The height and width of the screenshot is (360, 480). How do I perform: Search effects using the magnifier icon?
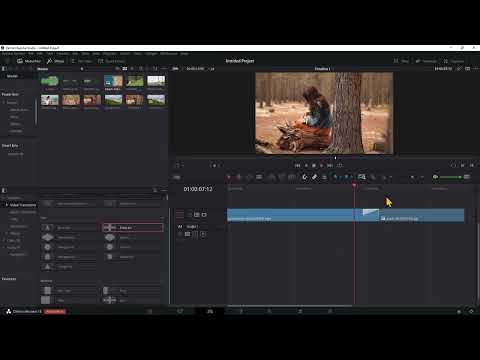tap(155, 190)
